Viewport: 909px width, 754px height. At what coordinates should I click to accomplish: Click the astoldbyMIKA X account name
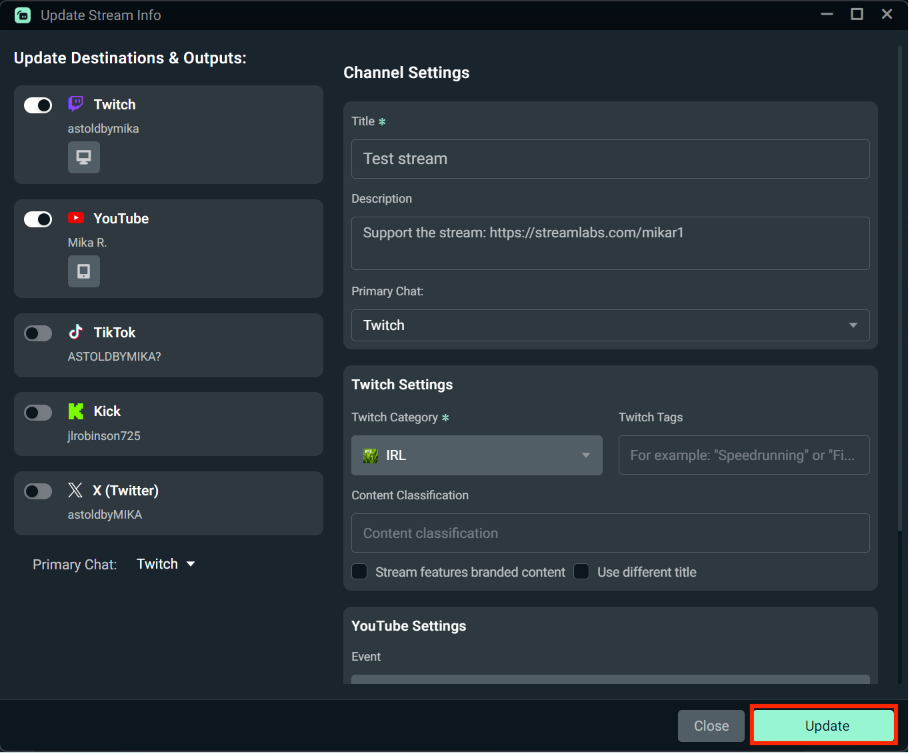105,515
